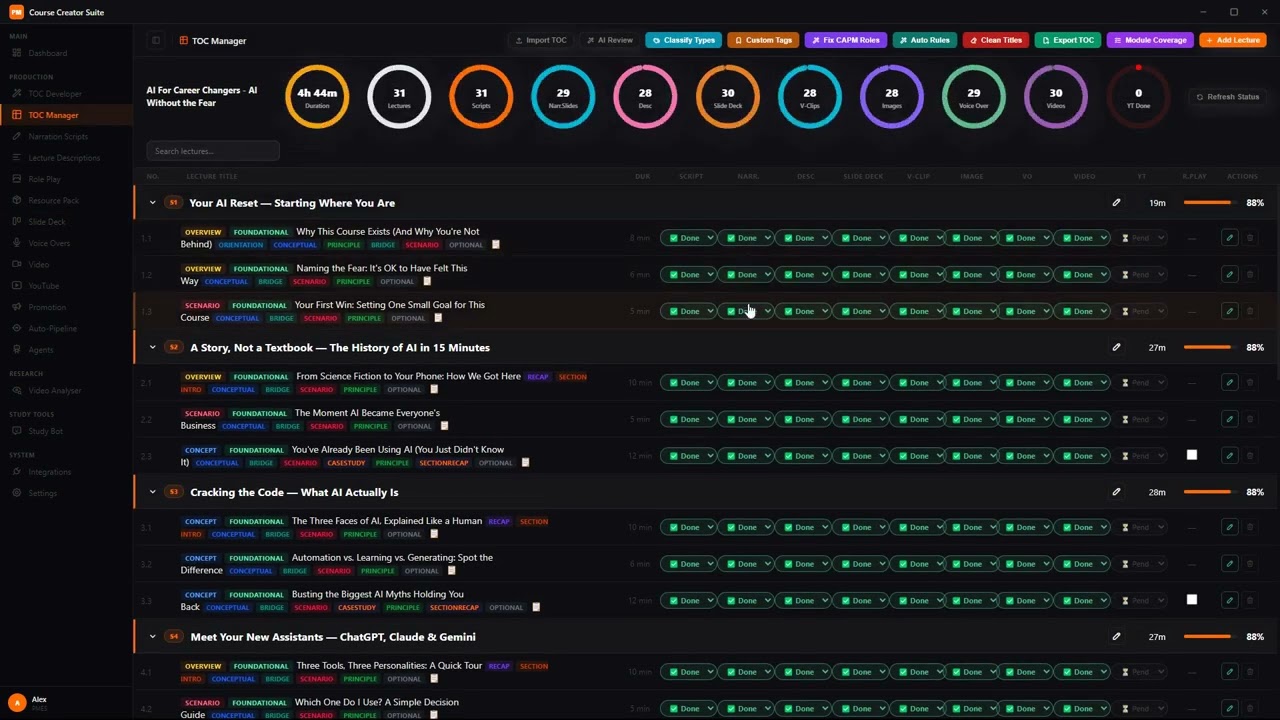This screenshot has height=720, width=1280.
Task: Open YT Pend dropdown for lecture 1.2
Action: 1141,275
